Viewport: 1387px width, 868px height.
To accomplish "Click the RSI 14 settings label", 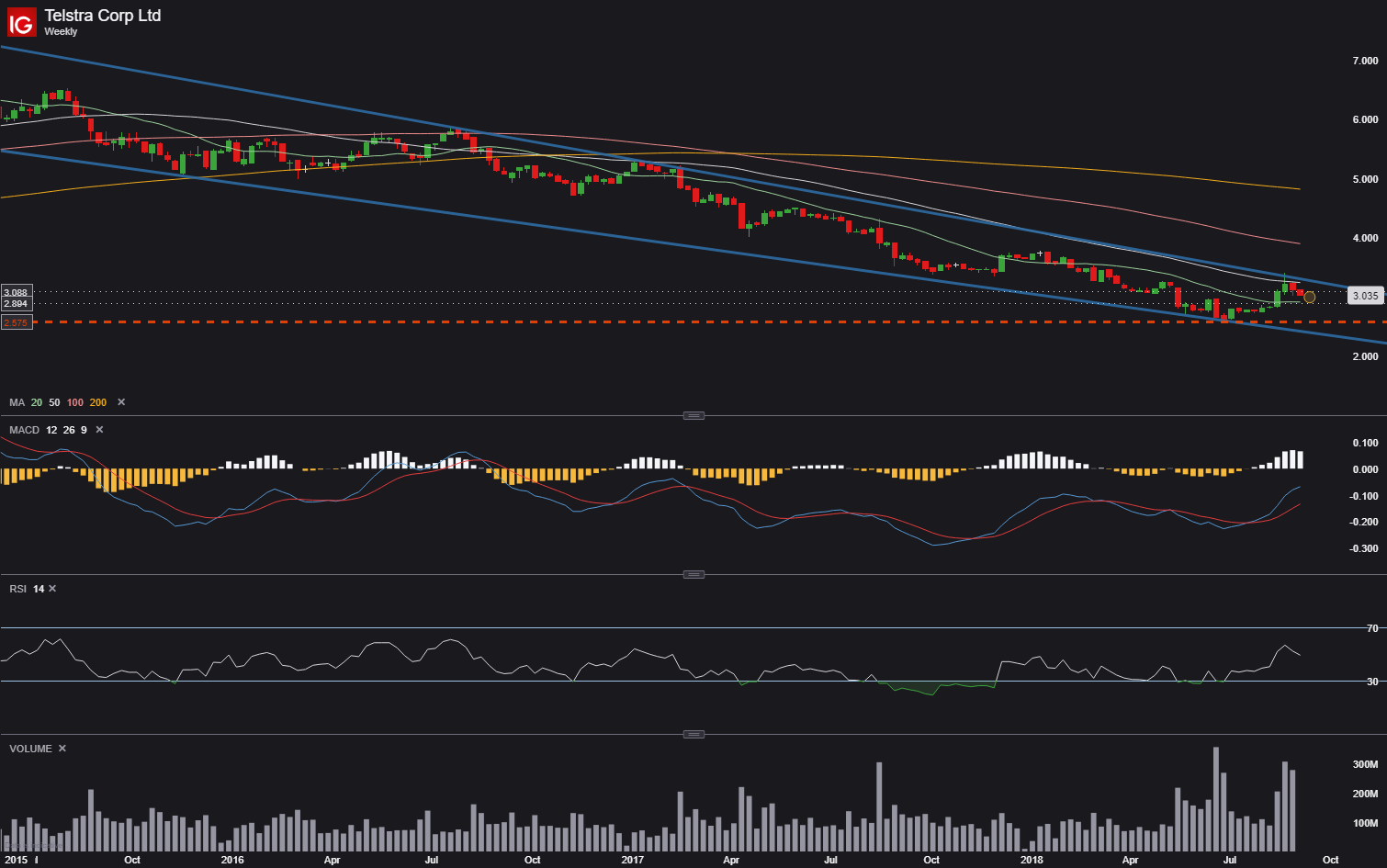I will [x=27, y=589].
